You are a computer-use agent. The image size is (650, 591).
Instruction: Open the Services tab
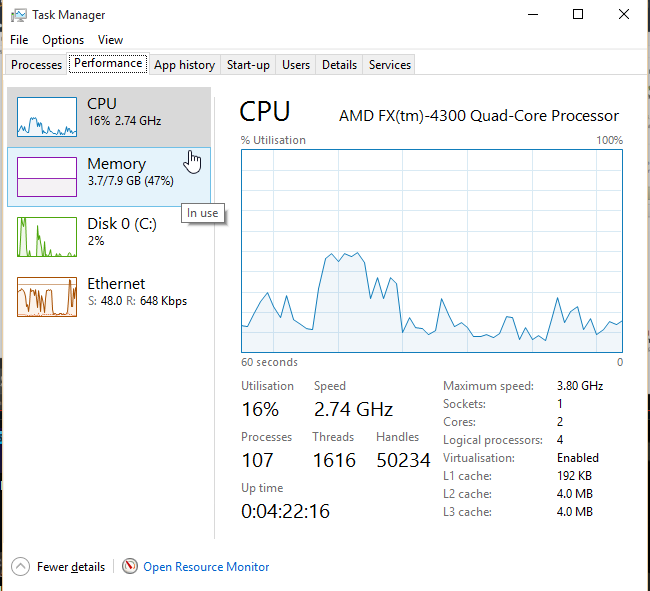click(x=390, y=65)
